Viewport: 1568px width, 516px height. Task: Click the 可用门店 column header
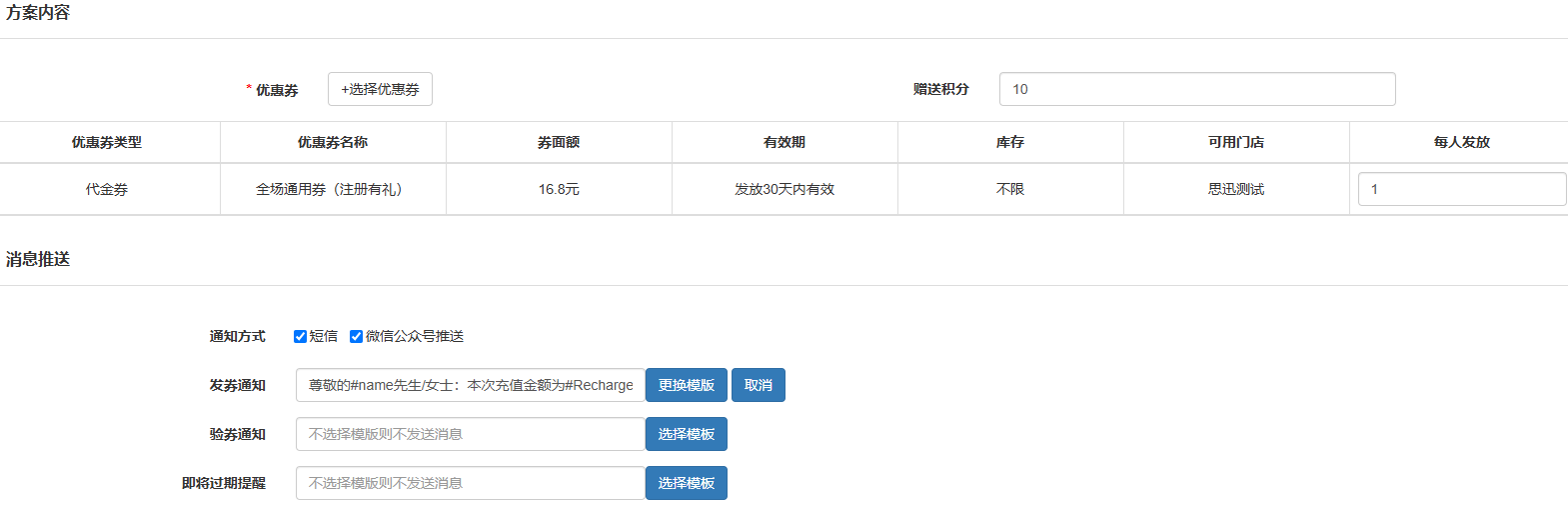(x=1236, y=142)
